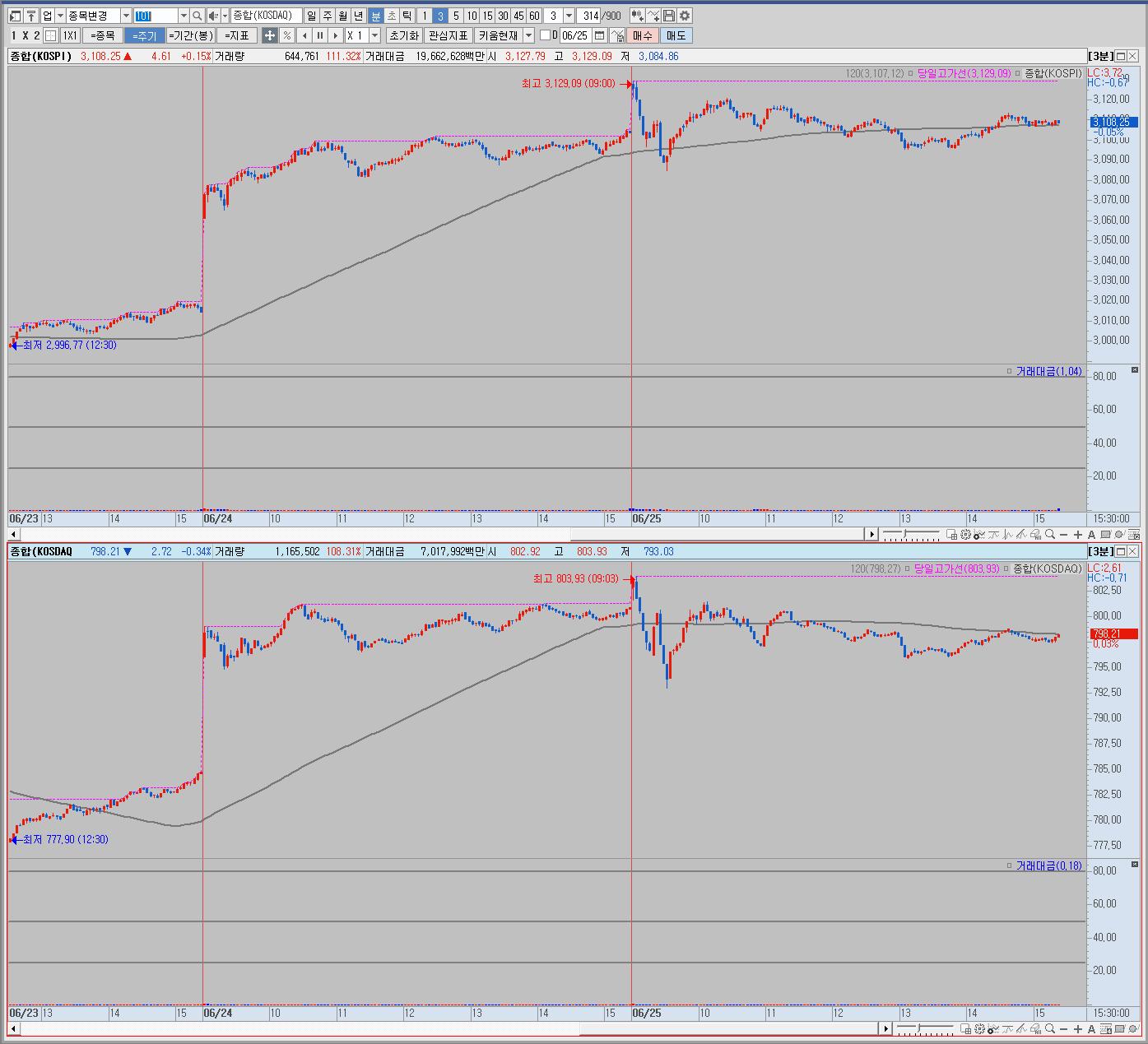Toggle 당일고가선 indicator box in KOSPI chart

[x=1017, y=73]
